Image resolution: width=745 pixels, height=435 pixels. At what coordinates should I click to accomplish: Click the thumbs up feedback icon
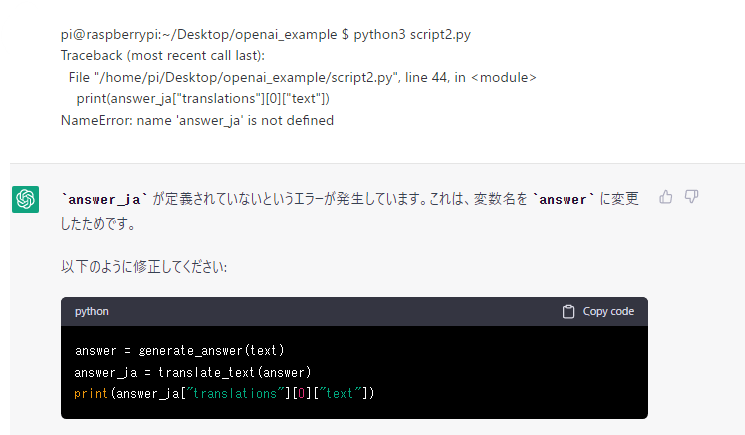click(666, 197)
